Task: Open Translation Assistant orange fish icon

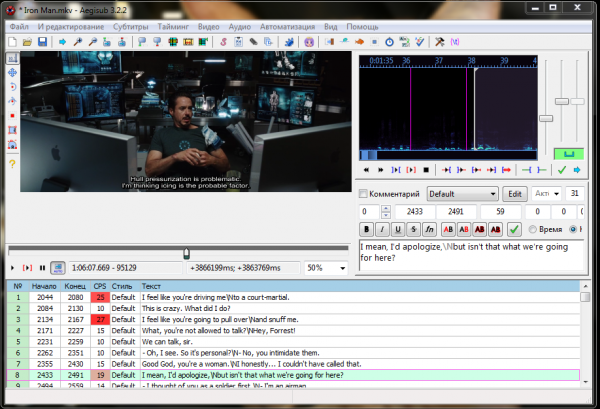Action: click(x=359, y=42)
